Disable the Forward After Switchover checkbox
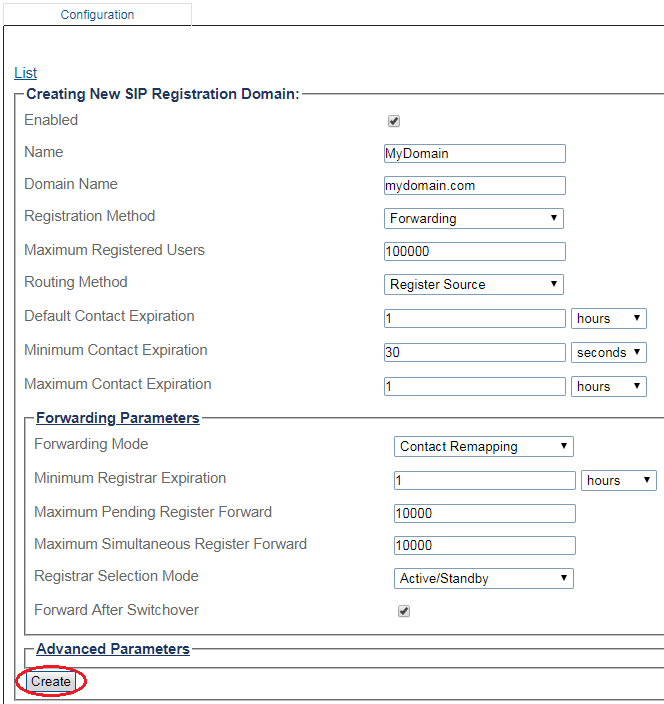Image resolution: width=664 pixels, height=704 pixels. click(x=404, y=611)
